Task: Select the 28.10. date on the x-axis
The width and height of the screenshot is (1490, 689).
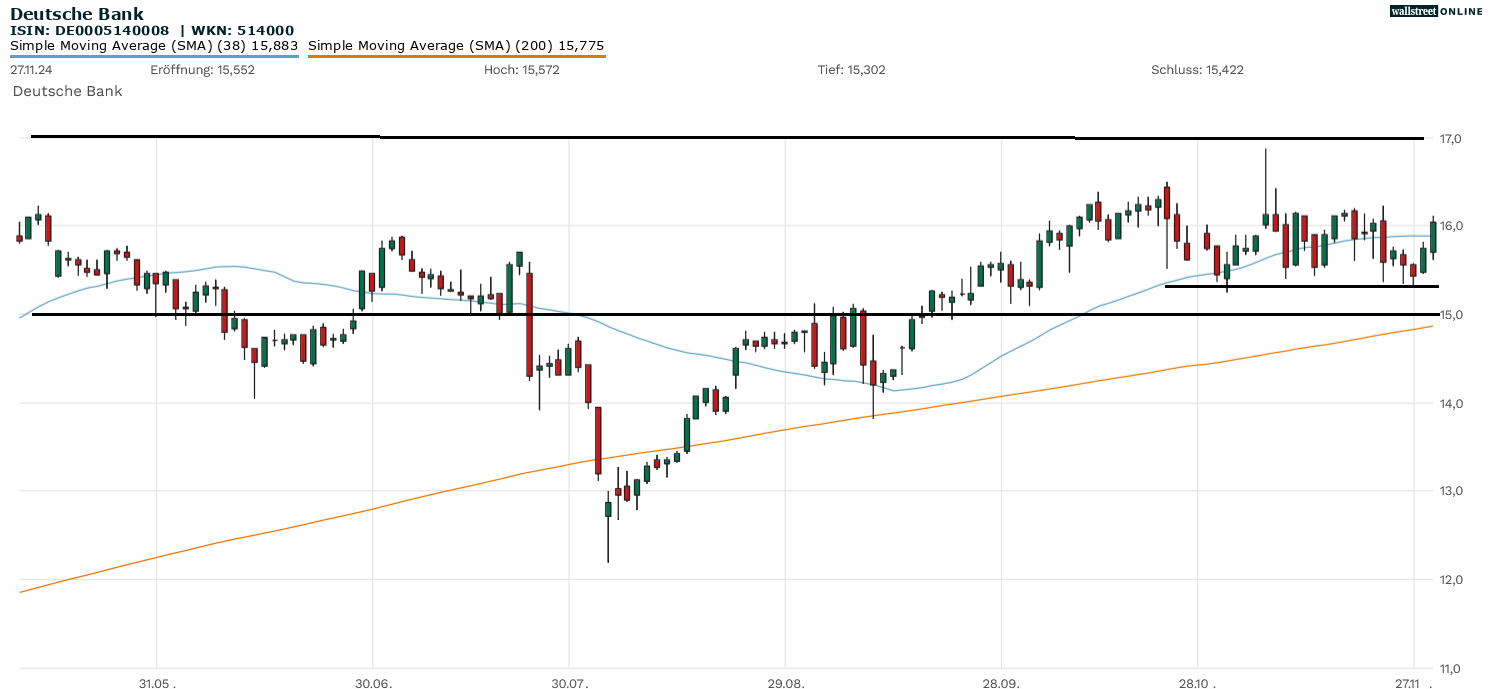Action: click(1196, 684)
